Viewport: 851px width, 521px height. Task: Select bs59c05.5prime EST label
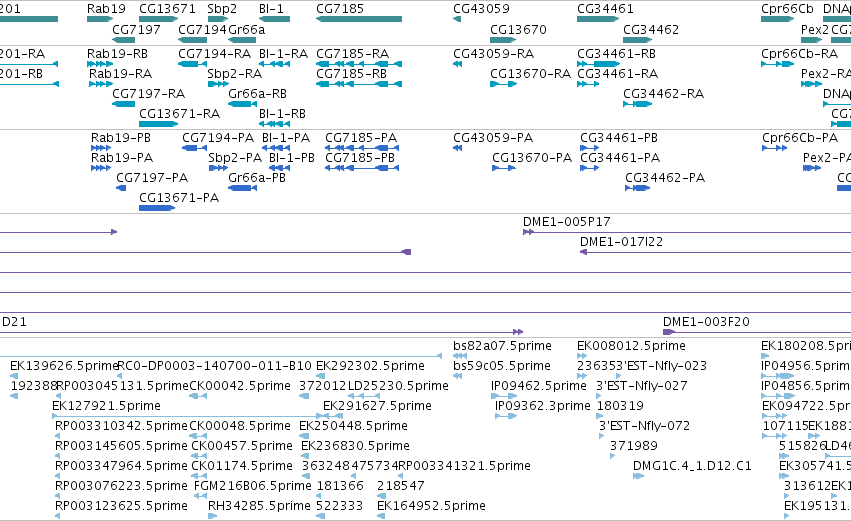501,366
